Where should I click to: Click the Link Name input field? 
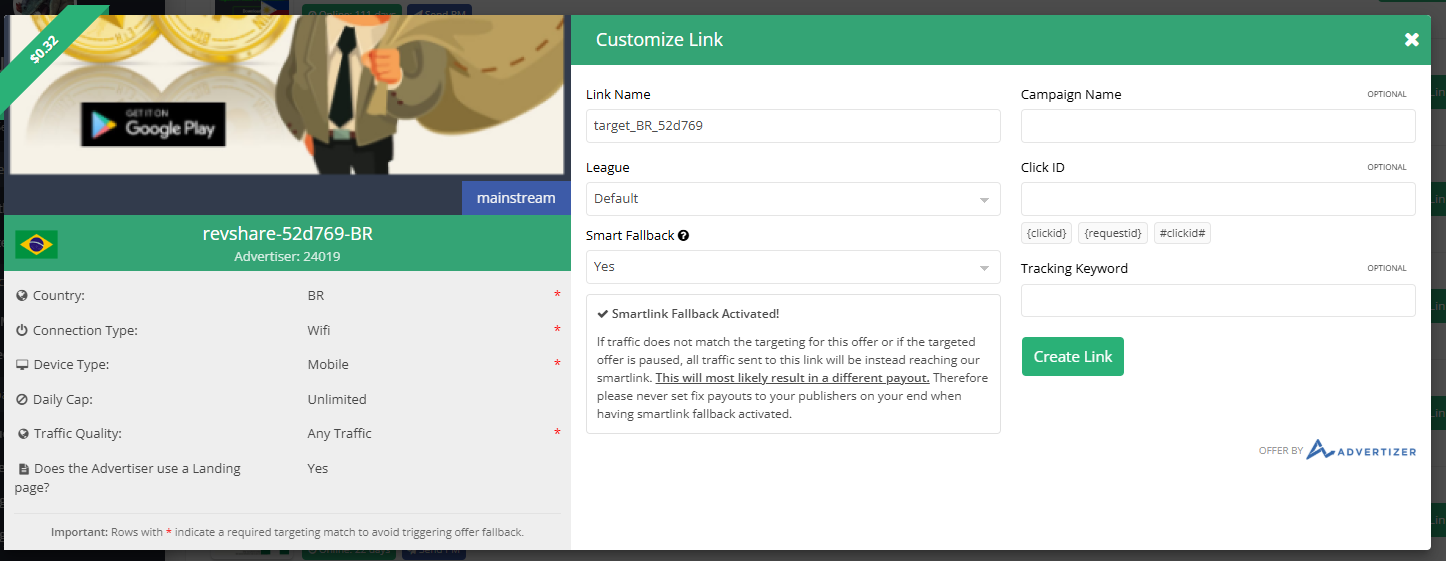pos(792,126)
